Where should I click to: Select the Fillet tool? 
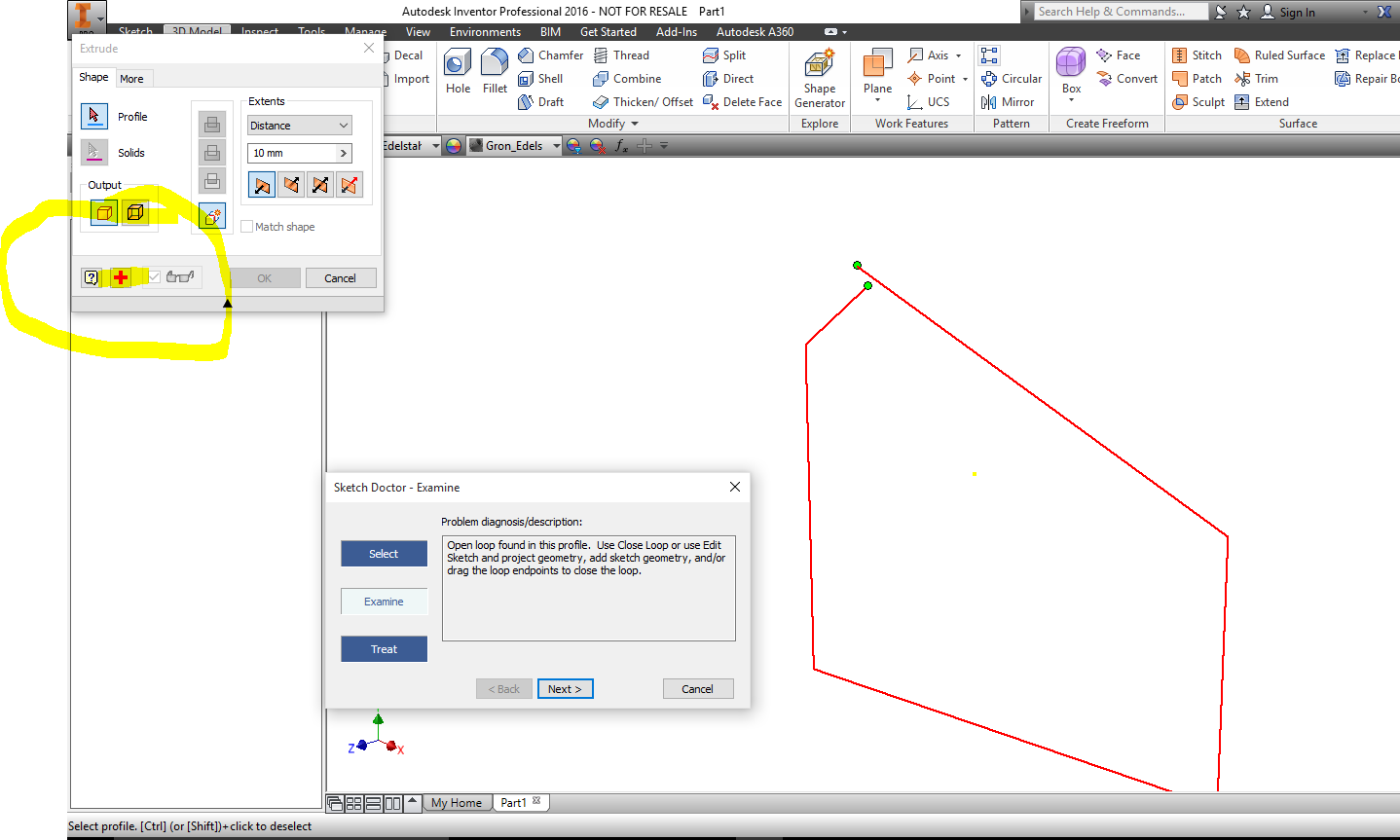pyautogui.click(x=495, y=68)
